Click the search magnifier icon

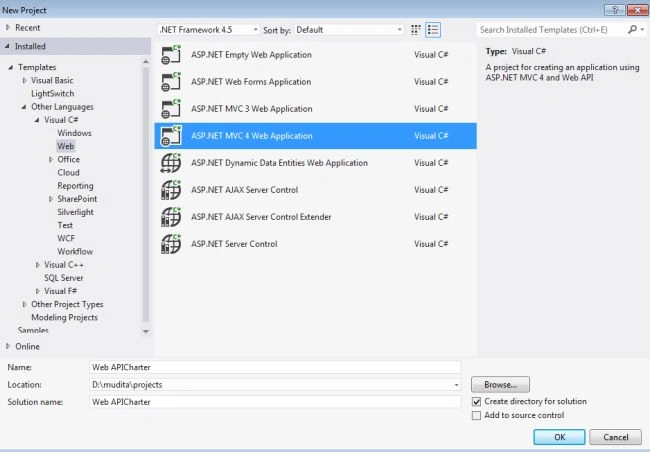pos(632,29)
